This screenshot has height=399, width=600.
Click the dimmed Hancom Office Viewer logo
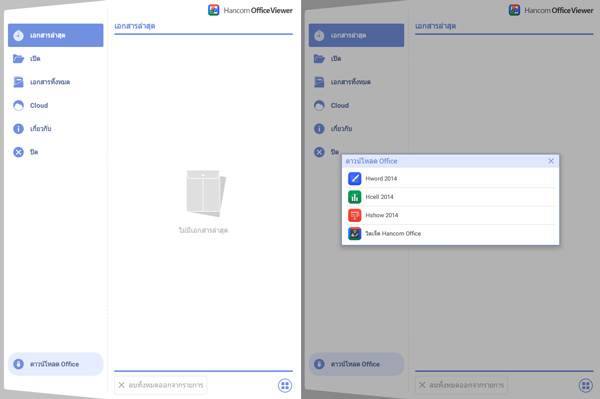point(551,10)
